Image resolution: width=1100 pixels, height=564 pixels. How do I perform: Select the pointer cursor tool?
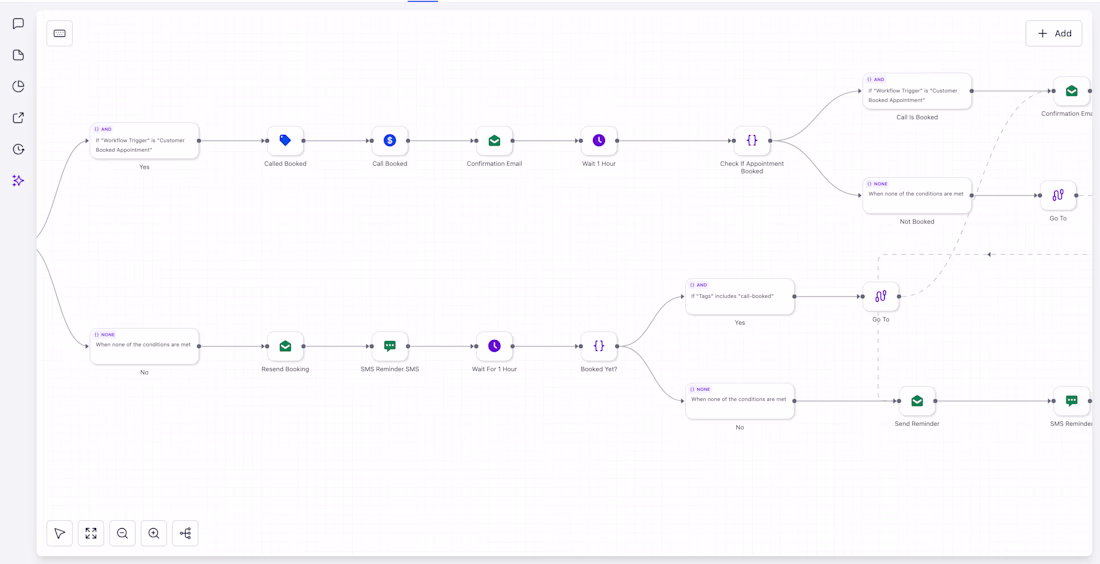coord(60,533)
